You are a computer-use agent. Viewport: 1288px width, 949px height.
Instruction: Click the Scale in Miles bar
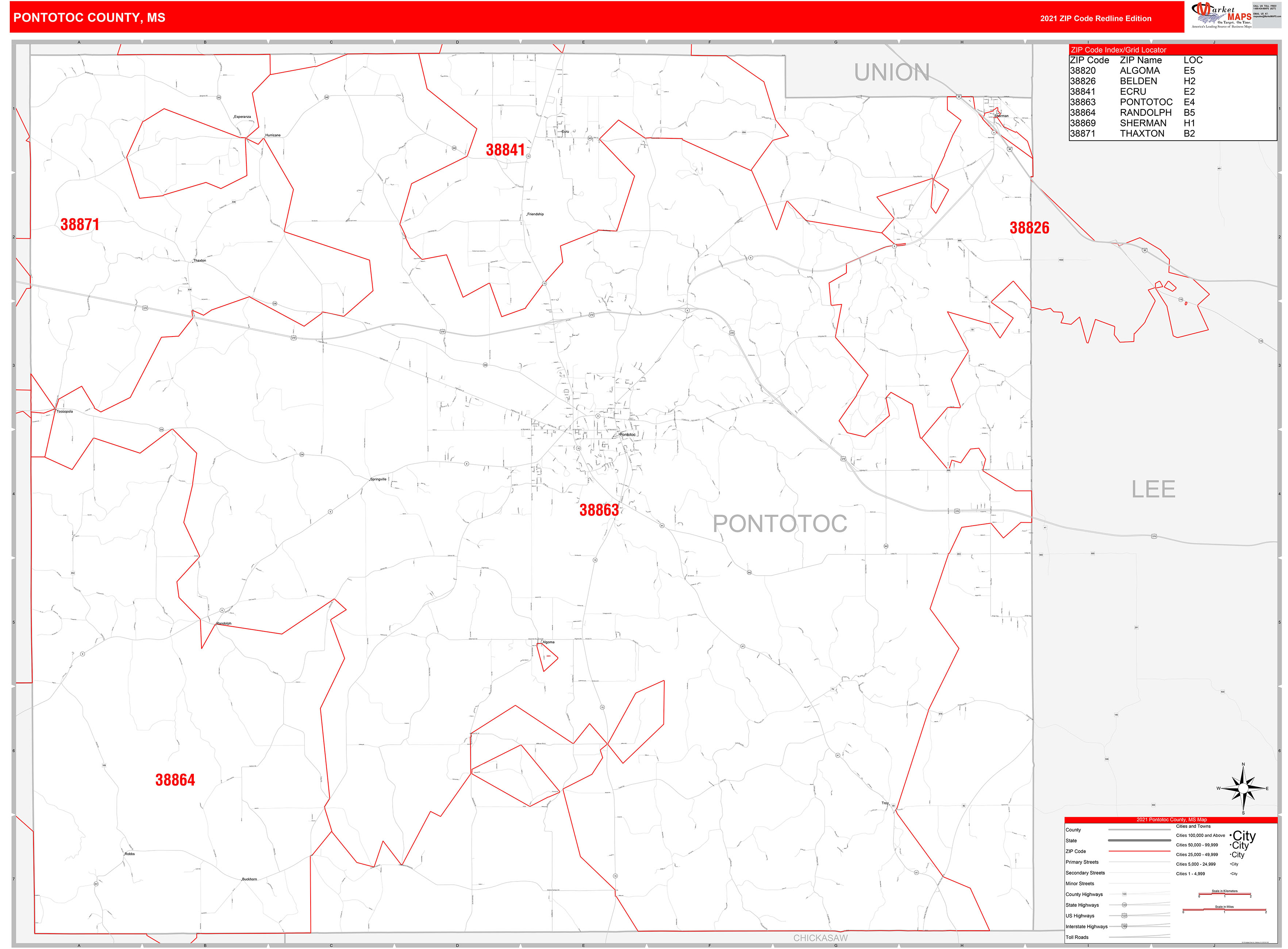pyautogui.click(x=1224, y=910)
